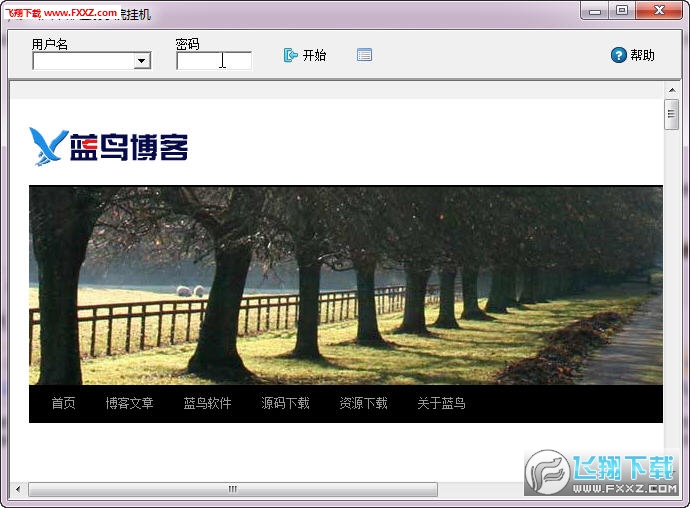Click into the 密码 password field
The image size is (690, 508).
[x=214, y=61]
